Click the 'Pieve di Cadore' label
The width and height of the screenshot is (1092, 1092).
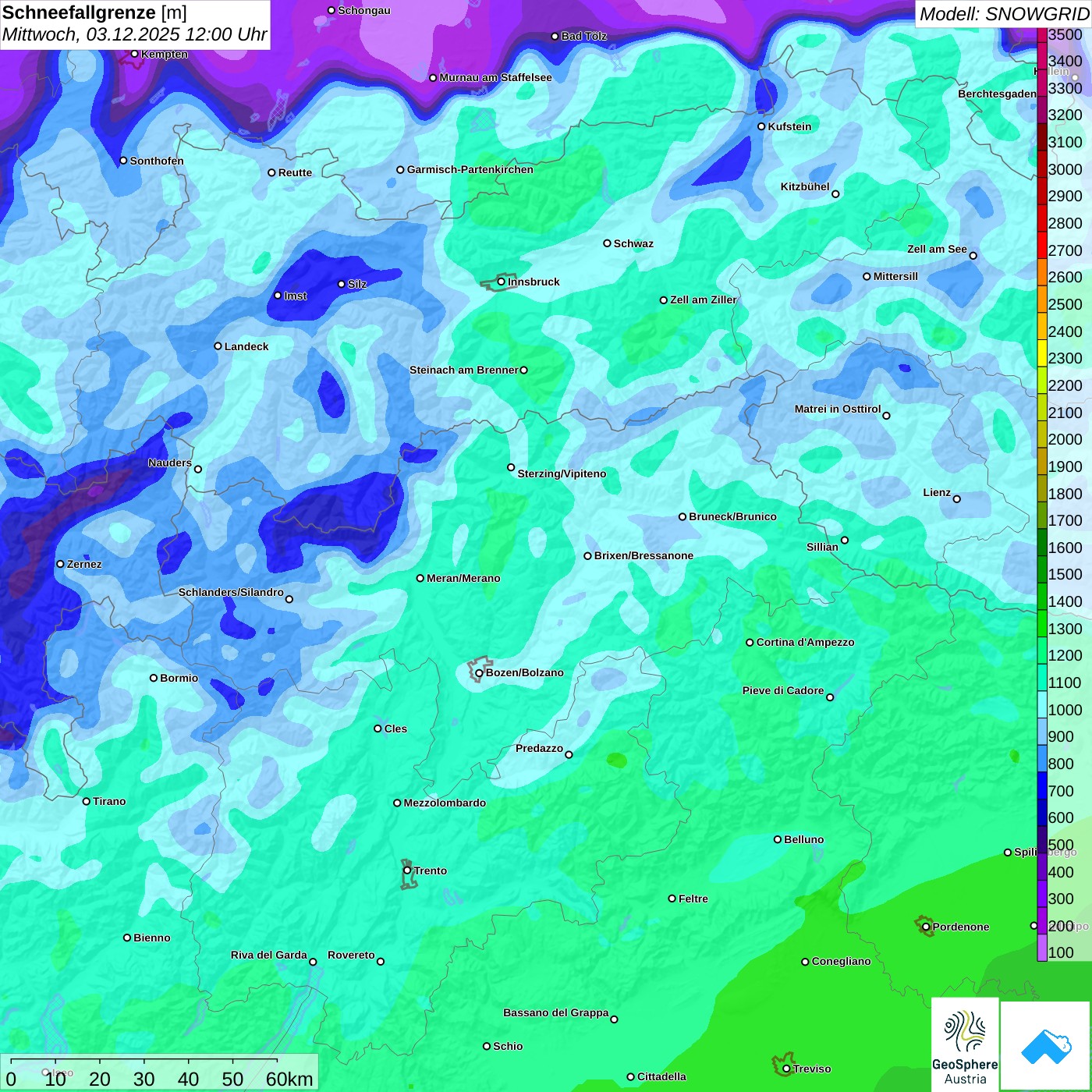pos(783,690)
